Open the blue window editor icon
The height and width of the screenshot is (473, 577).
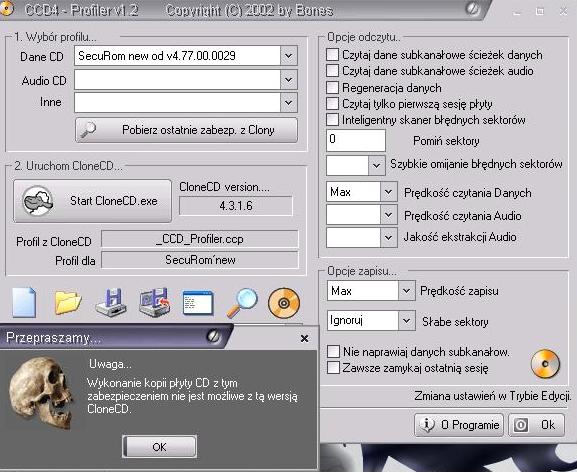pos(198,303)
